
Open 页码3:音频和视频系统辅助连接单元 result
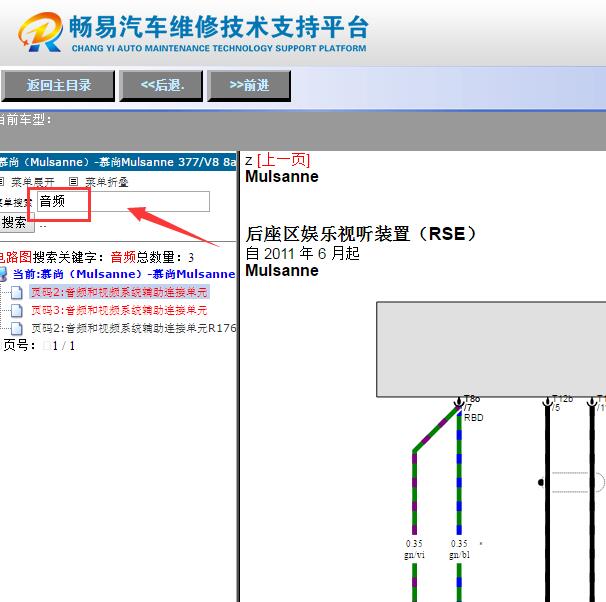click(119, 310)
